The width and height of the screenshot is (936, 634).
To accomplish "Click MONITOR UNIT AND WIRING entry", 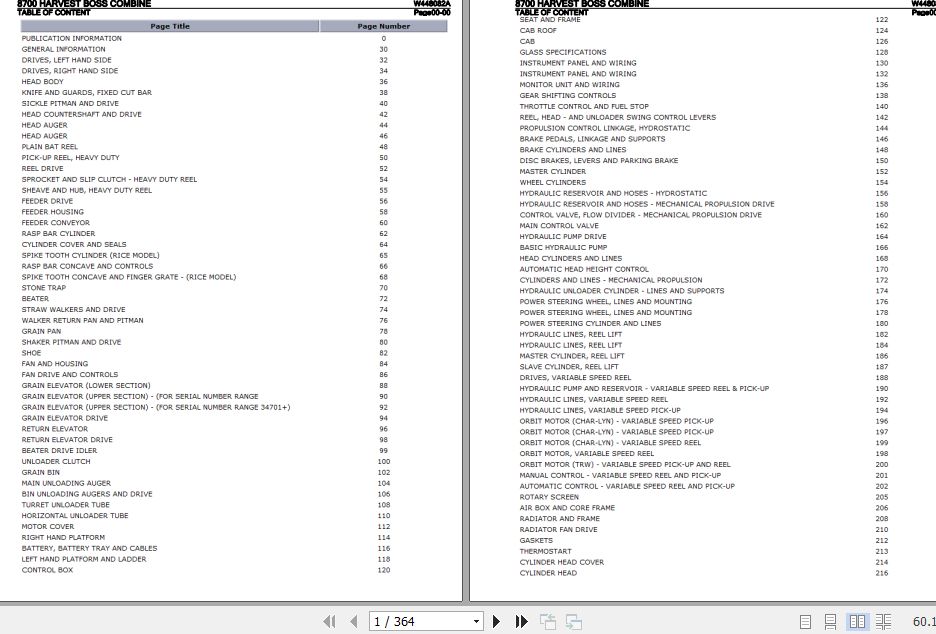I will click(569, 85).
